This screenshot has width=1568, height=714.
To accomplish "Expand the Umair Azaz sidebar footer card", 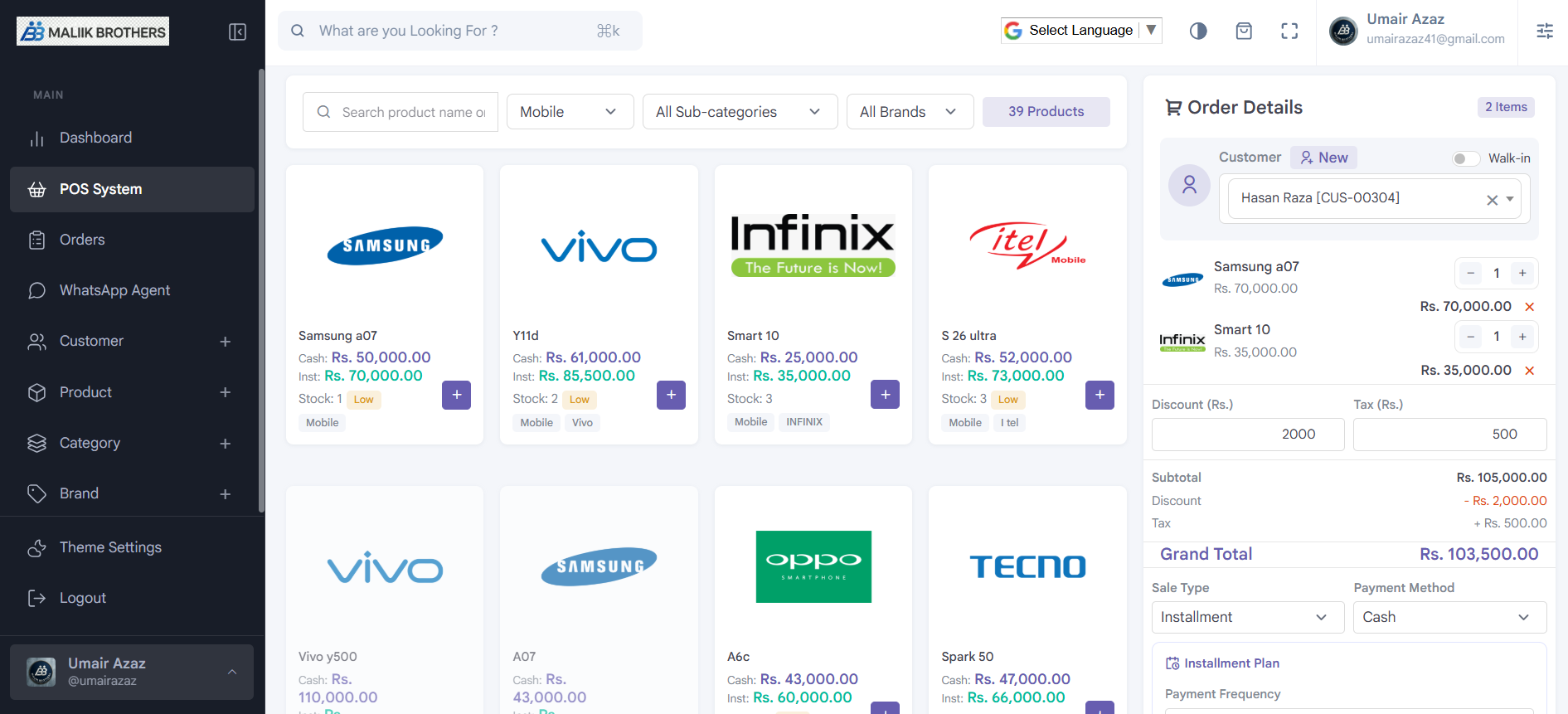I will click(x=132, y=672).
